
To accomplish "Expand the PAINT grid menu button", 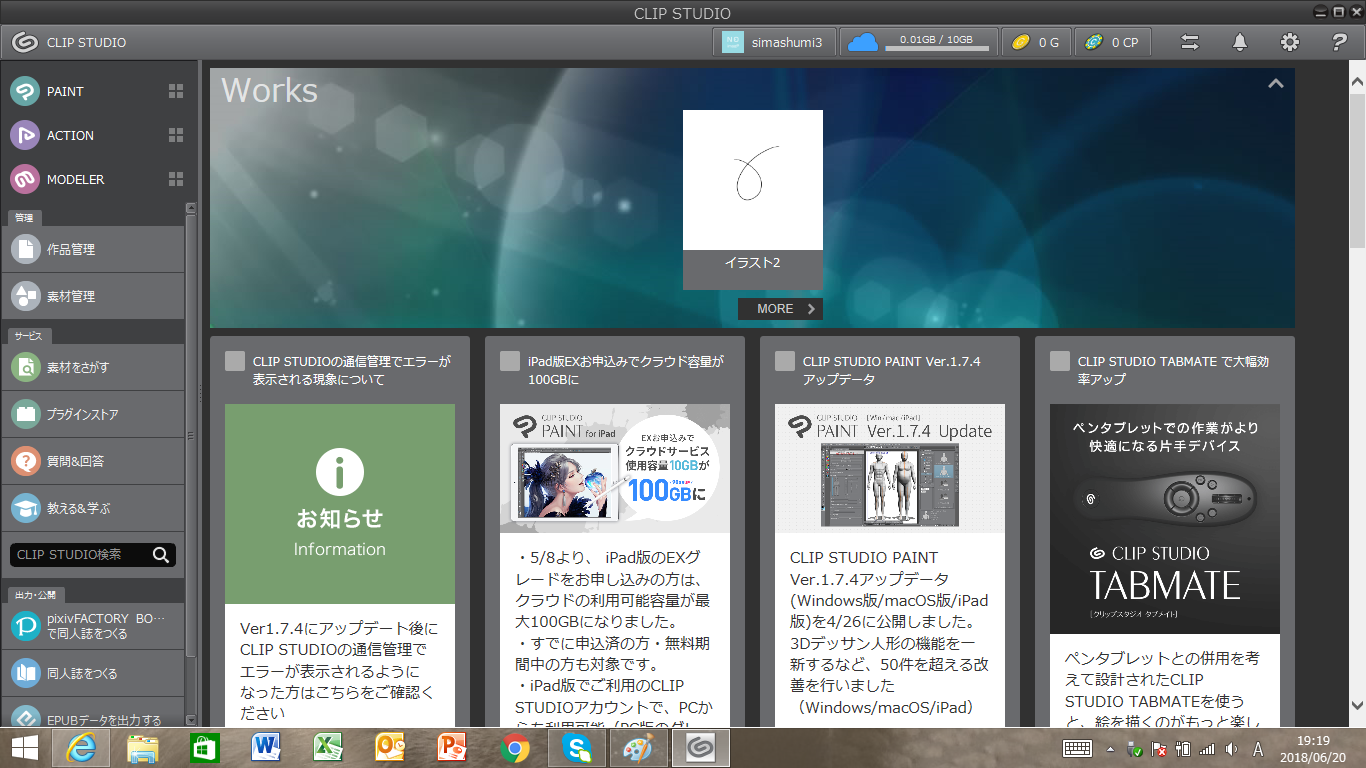I will click(x=176, y=91).
